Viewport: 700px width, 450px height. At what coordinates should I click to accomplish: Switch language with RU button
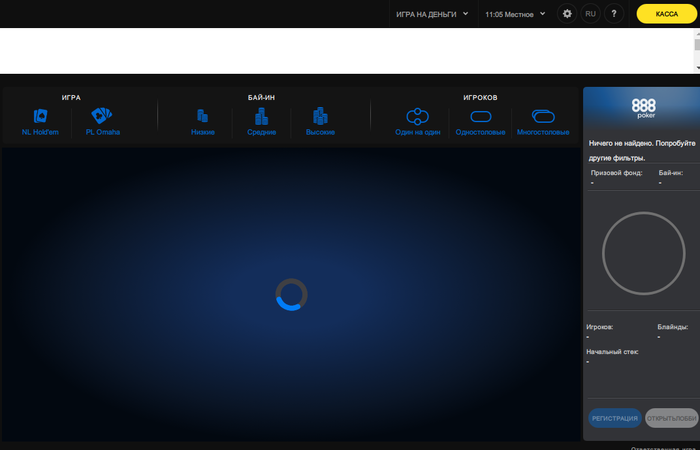point(590,14)
